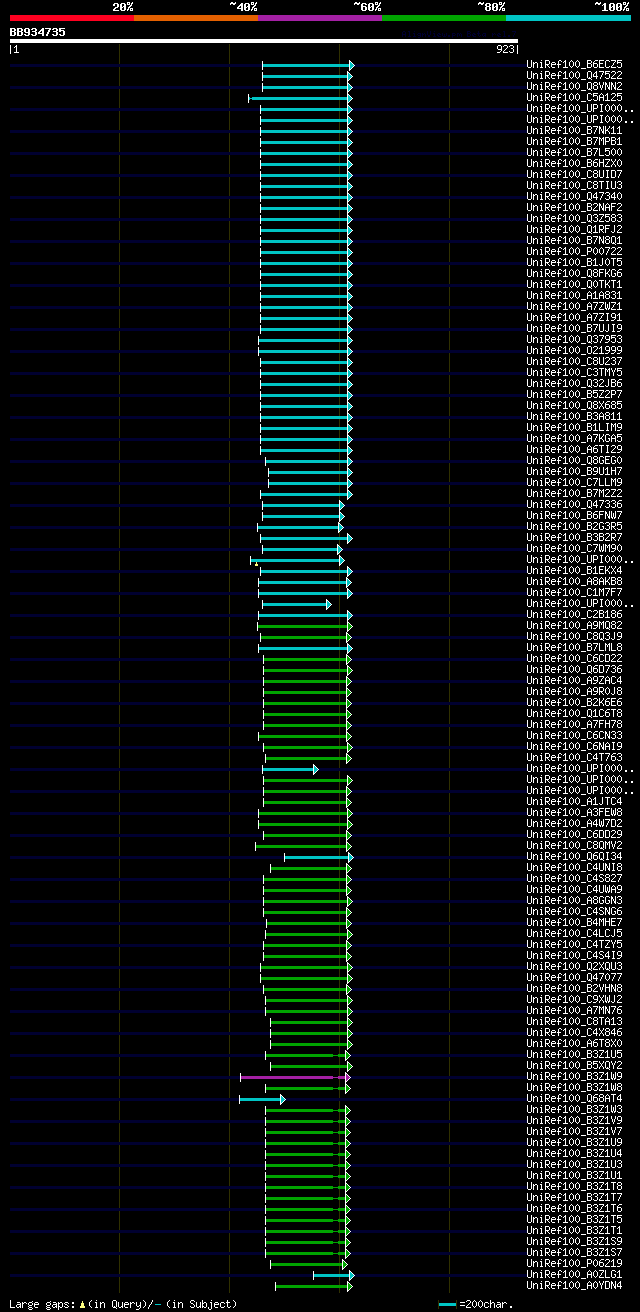The image size is (640, 1312).
Task: Select hit label UniRef100_A7ZWZ1
Action: point(576,306)
